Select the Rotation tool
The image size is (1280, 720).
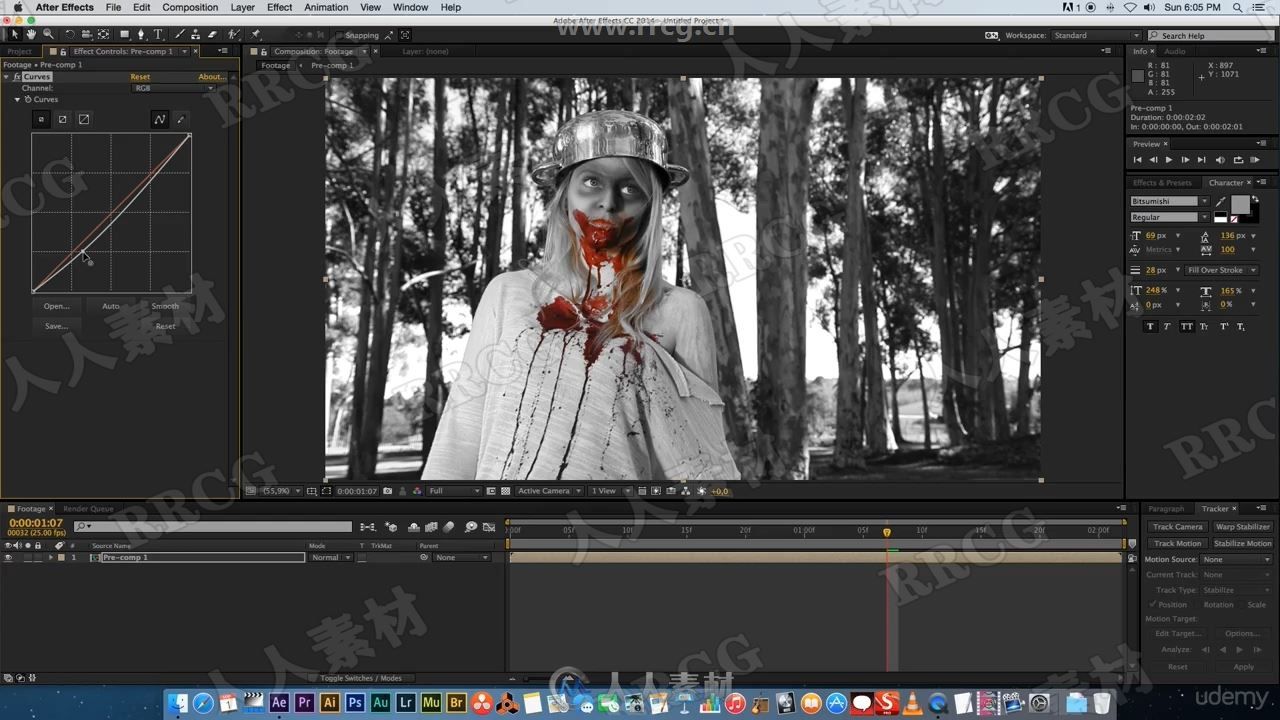[x=69, y=34]
